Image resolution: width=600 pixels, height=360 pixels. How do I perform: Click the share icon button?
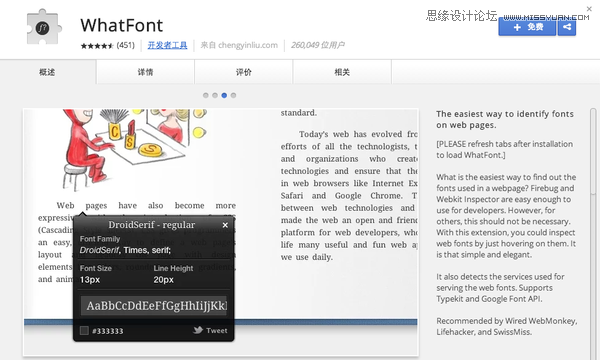pos(567,27)
